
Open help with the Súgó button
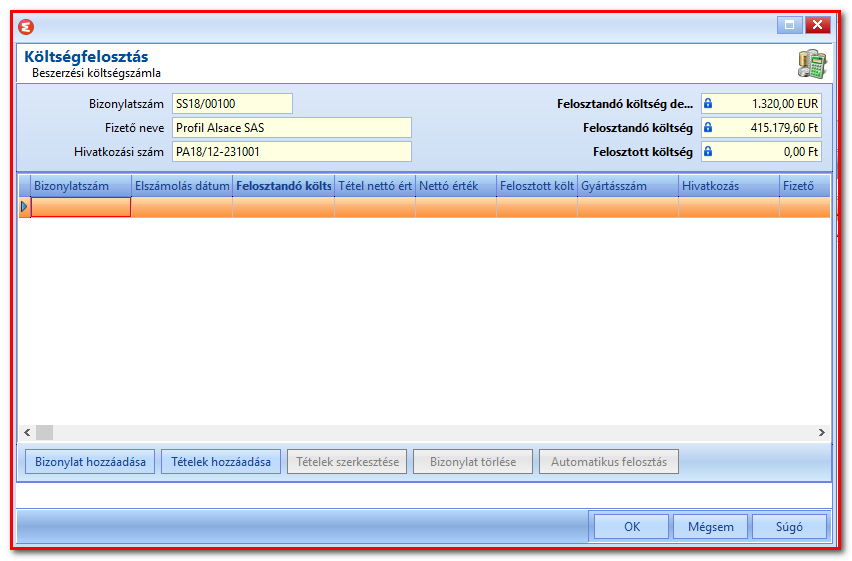coord(789,527)
